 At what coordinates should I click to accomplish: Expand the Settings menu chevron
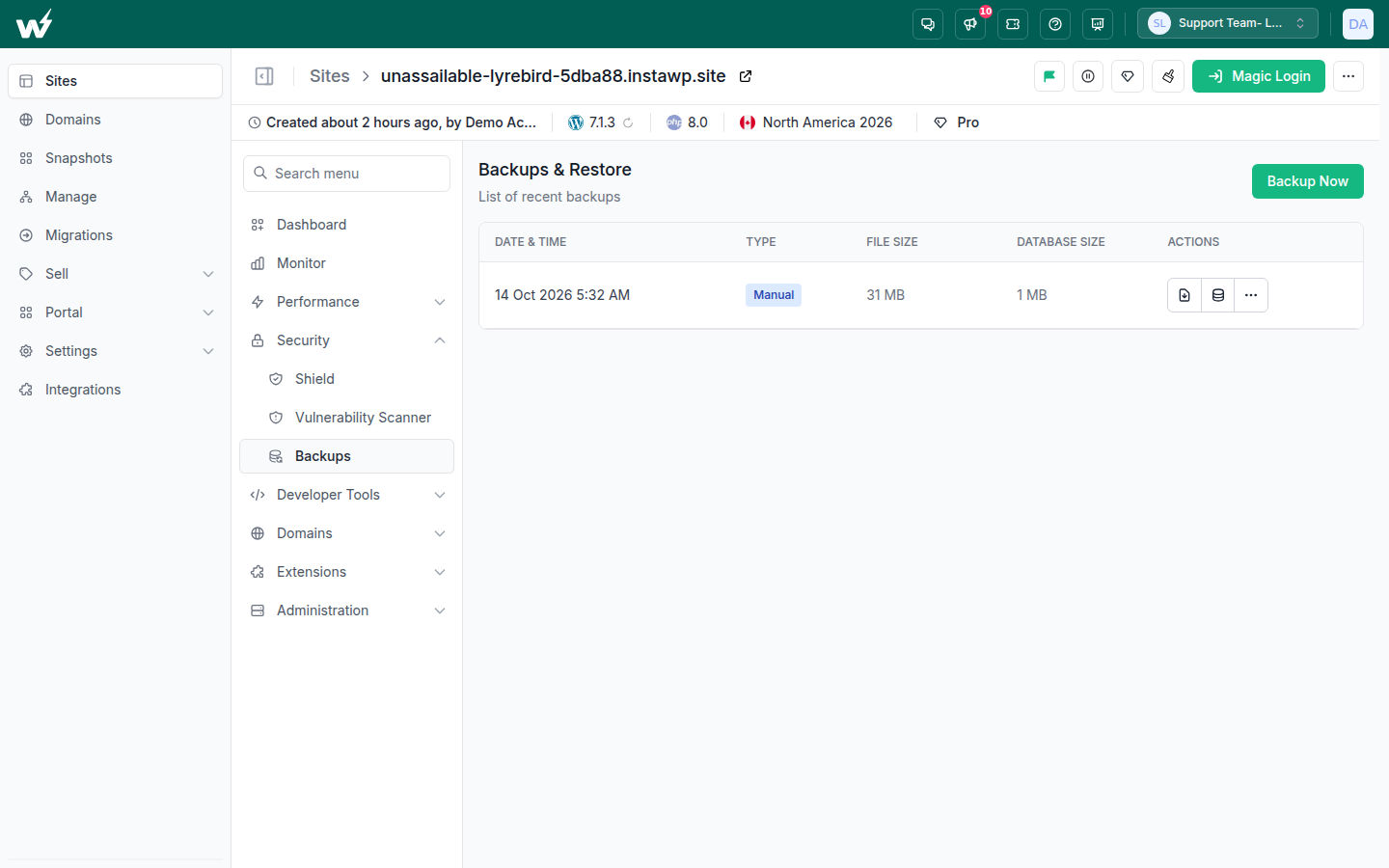pos(208,351)
